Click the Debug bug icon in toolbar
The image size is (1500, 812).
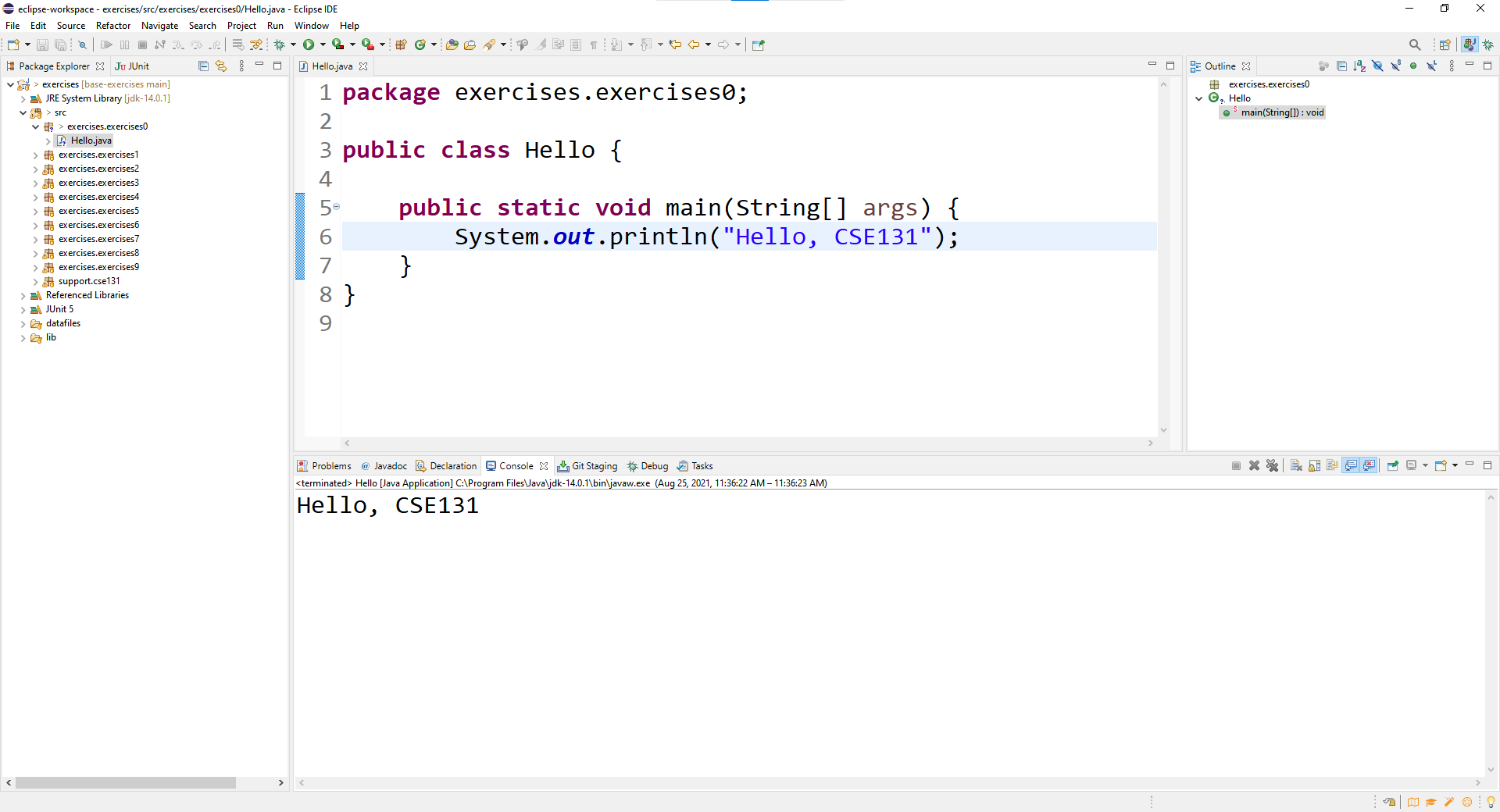click(279, 45)
